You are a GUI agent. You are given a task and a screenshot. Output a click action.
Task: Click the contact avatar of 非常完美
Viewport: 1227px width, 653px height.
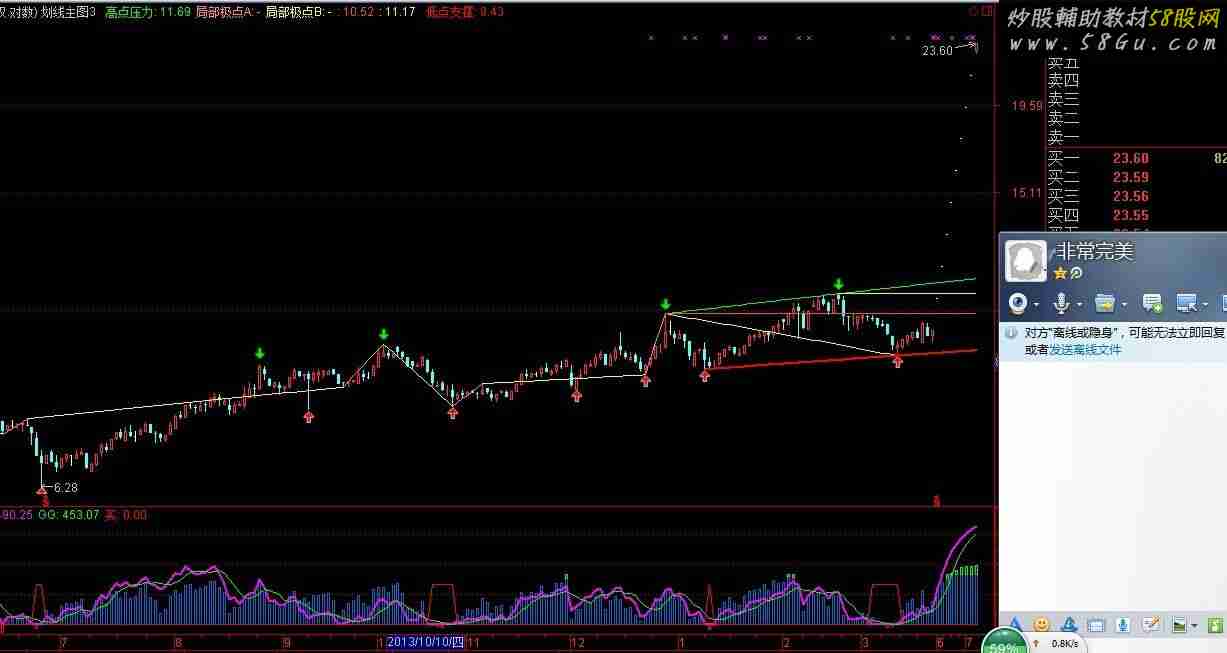[1025, 260]
